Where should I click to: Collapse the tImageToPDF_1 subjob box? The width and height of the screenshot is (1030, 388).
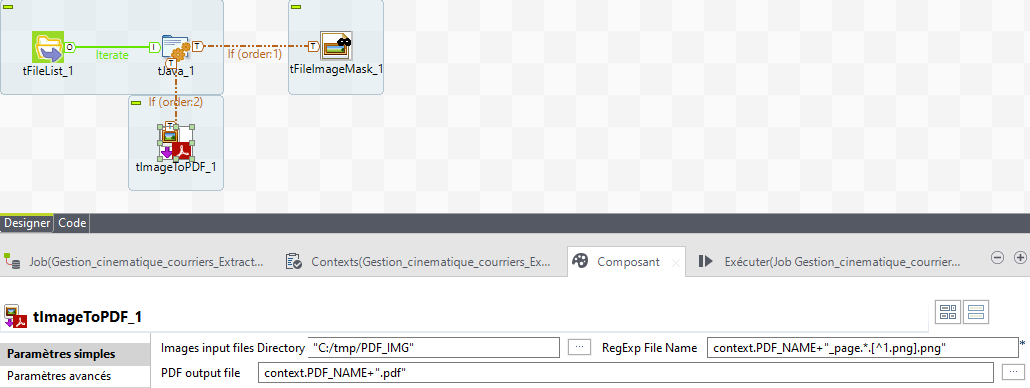(x=137, y=102)
